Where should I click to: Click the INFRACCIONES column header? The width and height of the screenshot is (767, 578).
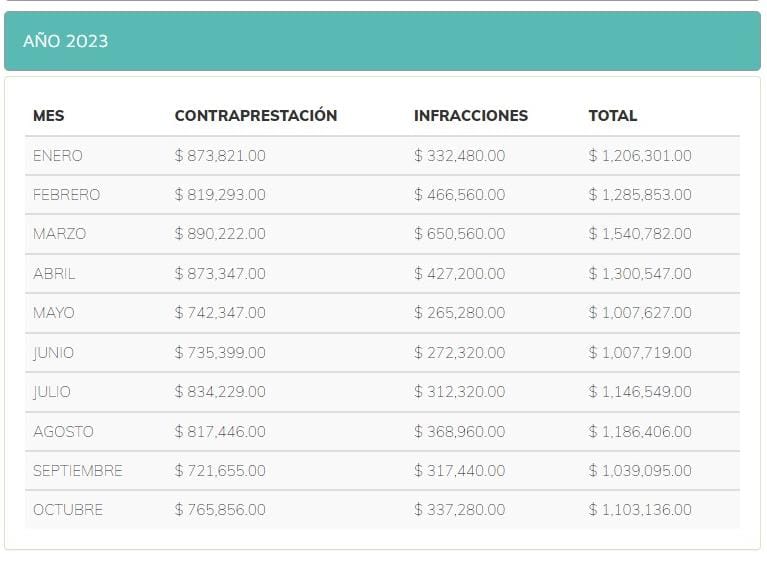tap(470, 116)
